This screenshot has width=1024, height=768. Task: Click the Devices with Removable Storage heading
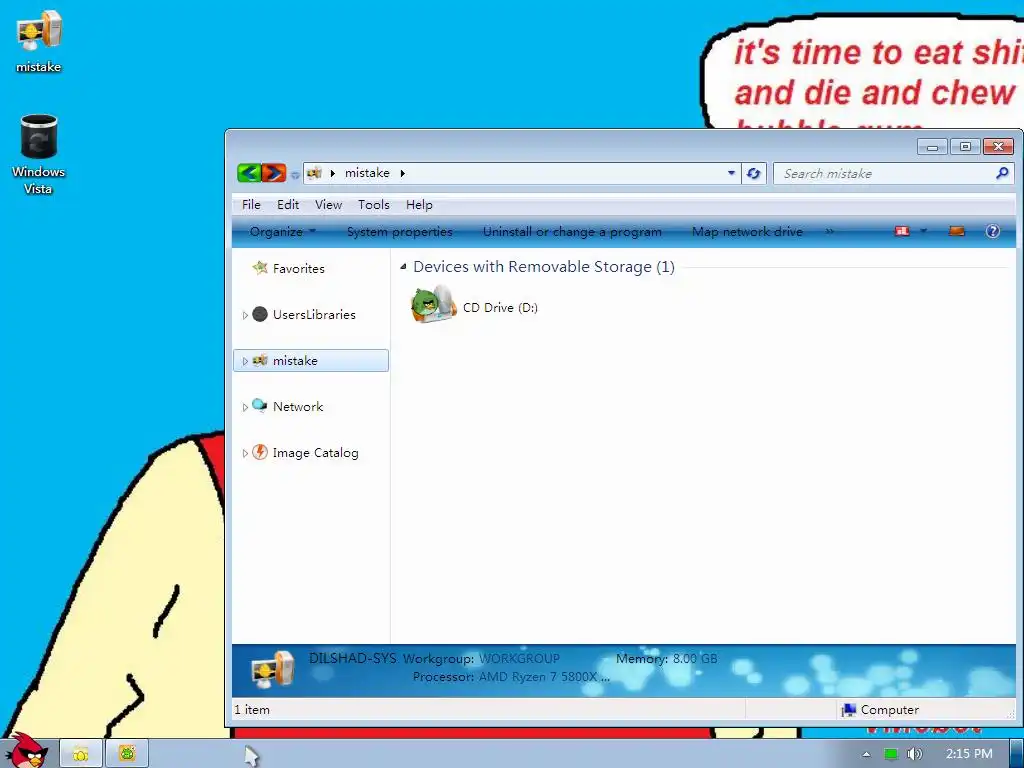[x=543, y=267]
